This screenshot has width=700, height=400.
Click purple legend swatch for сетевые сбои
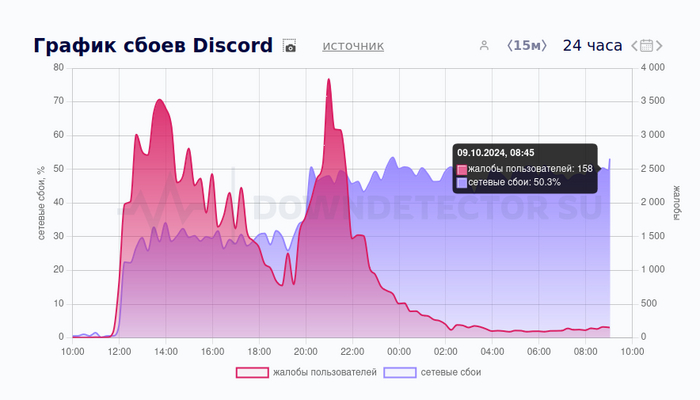[400, 372]
